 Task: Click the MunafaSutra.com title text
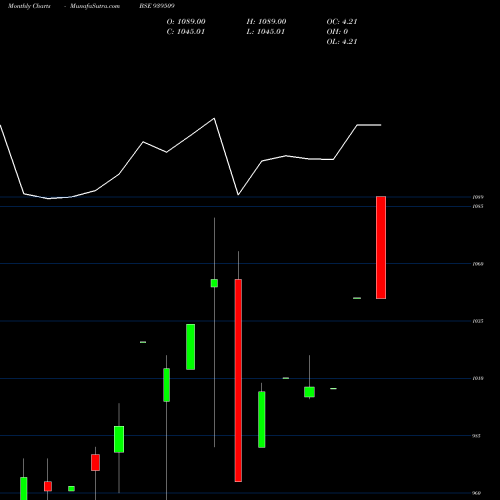coord(95,6)
